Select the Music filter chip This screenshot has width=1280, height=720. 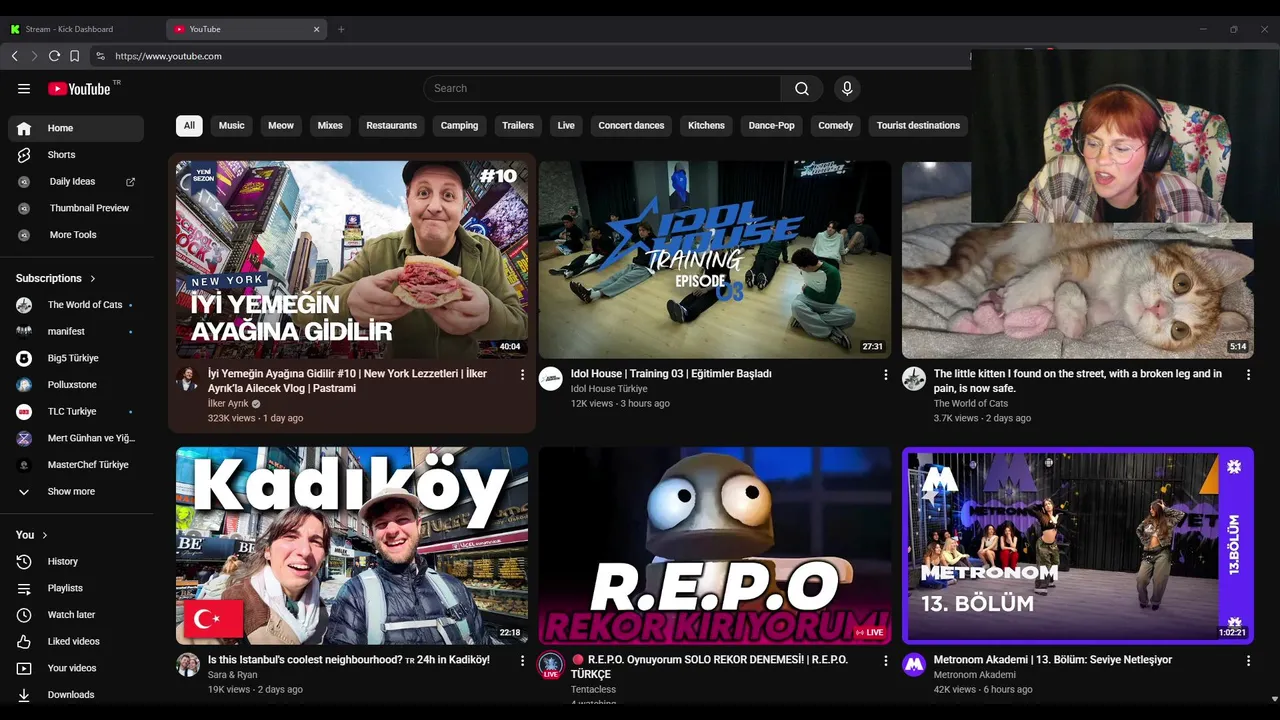point(232,126)
